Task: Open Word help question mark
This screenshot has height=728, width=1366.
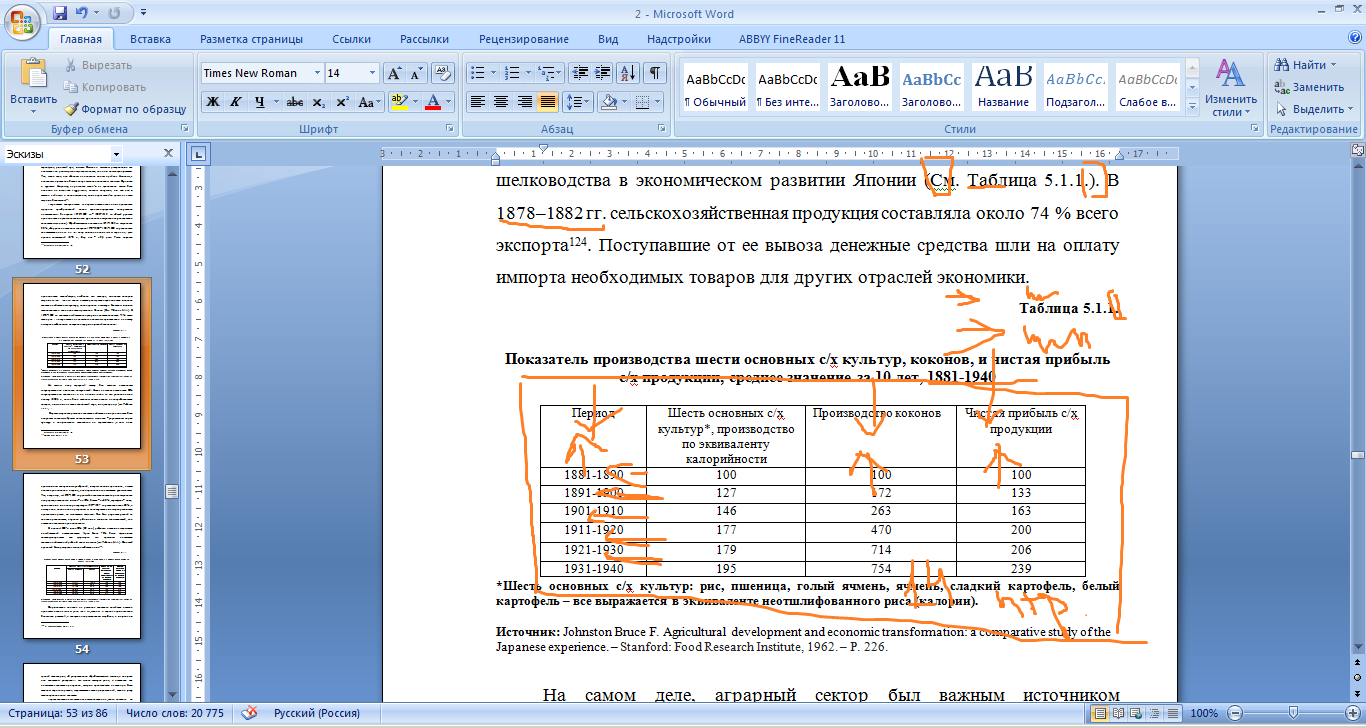Action: coord(1354,39)
